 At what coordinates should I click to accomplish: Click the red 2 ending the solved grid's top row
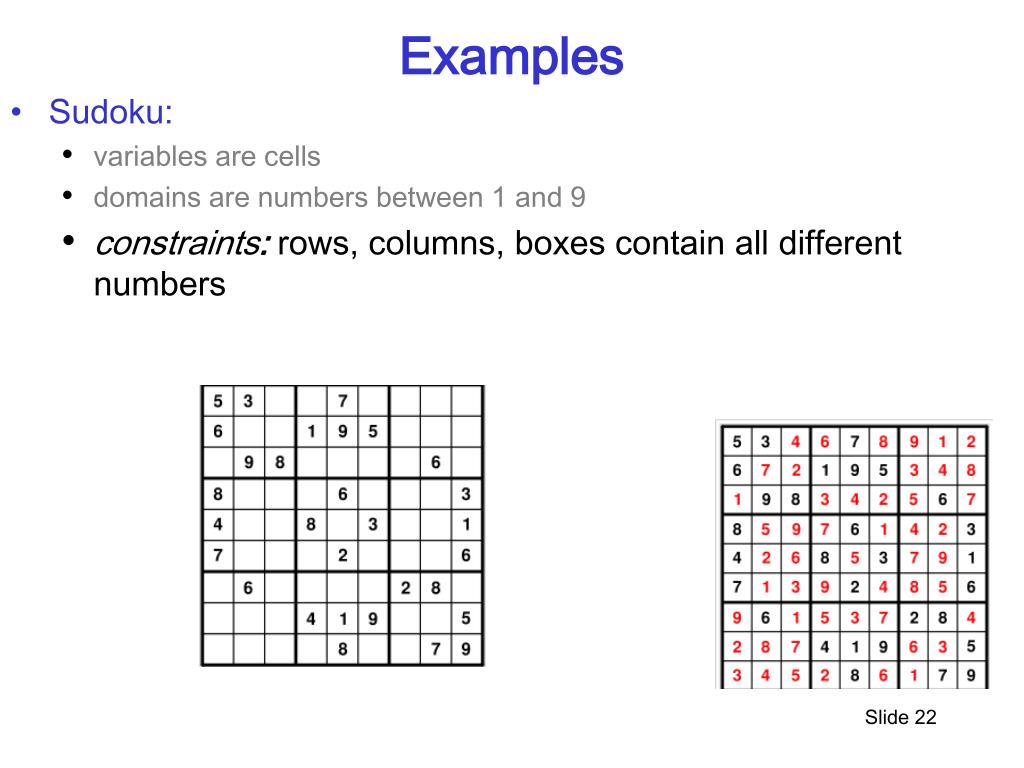coord(971,442)
